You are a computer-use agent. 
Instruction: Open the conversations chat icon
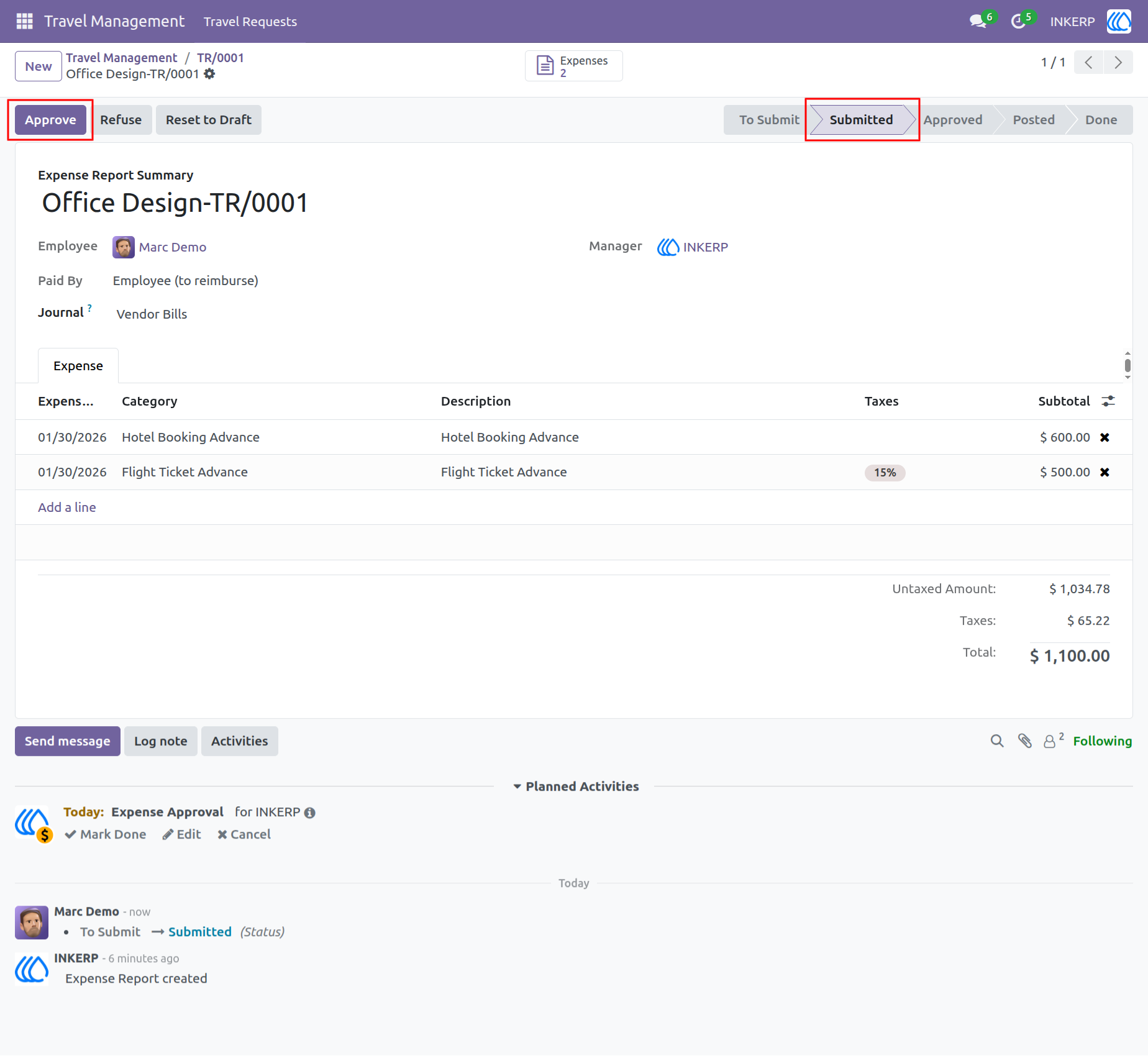pyautogui.click(x=978, y=21)
